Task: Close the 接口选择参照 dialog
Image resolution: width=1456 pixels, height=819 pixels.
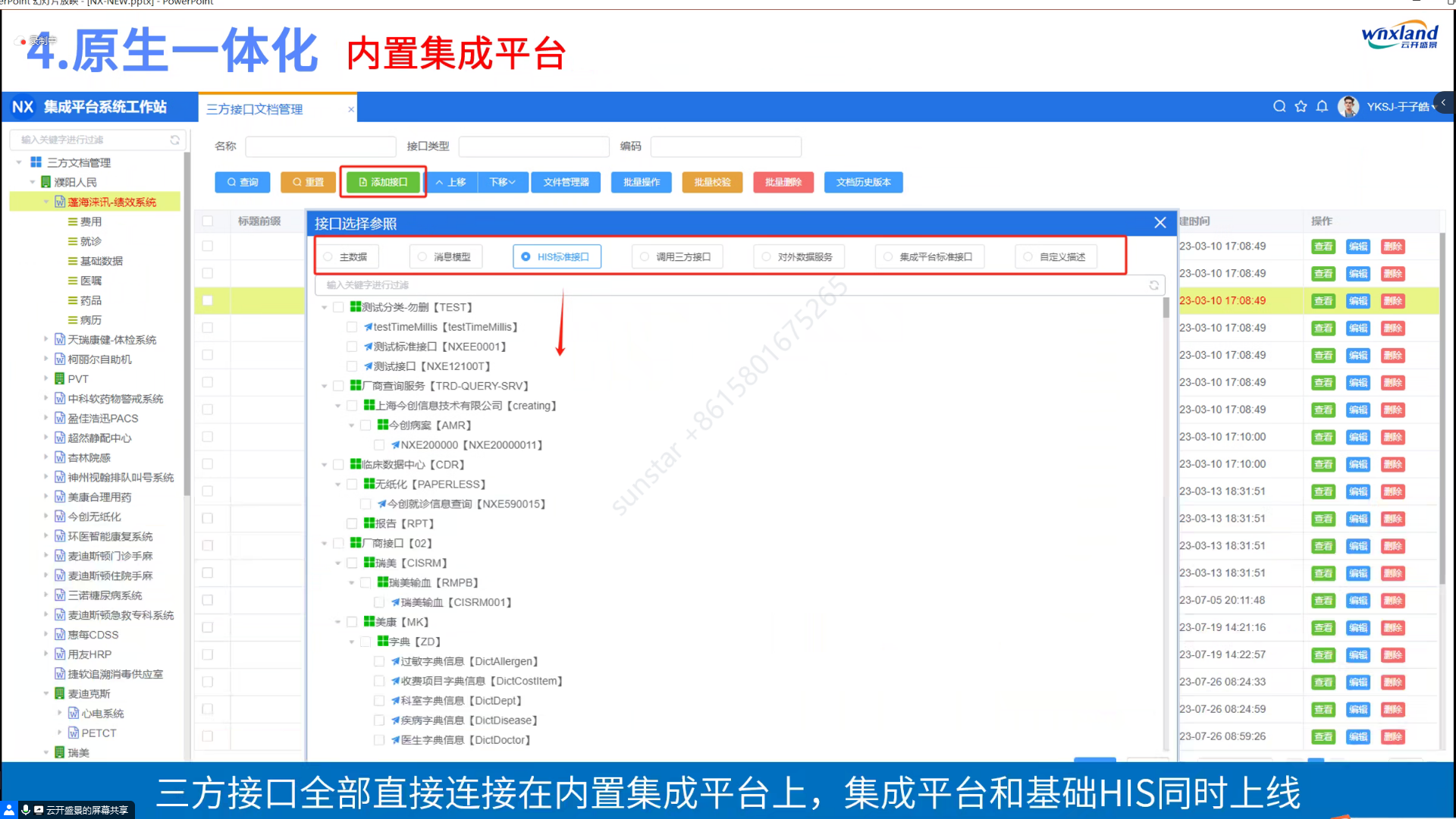Action: 1159,222
